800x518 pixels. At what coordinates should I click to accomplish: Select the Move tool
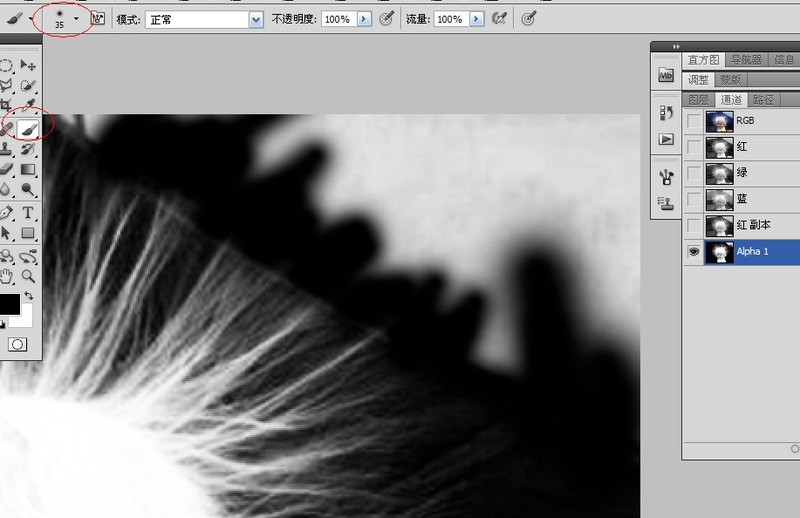click(x=28, y=65)
